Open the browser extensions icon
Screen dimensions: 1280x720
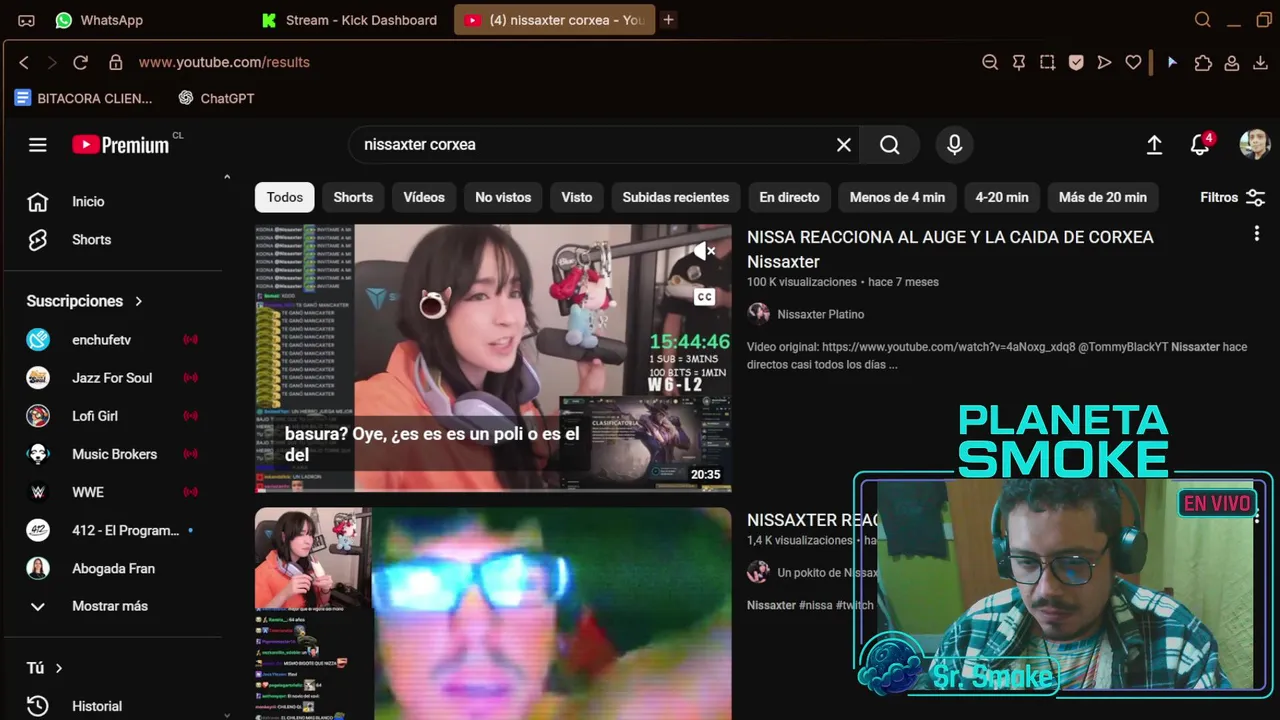click(1203, 62)
